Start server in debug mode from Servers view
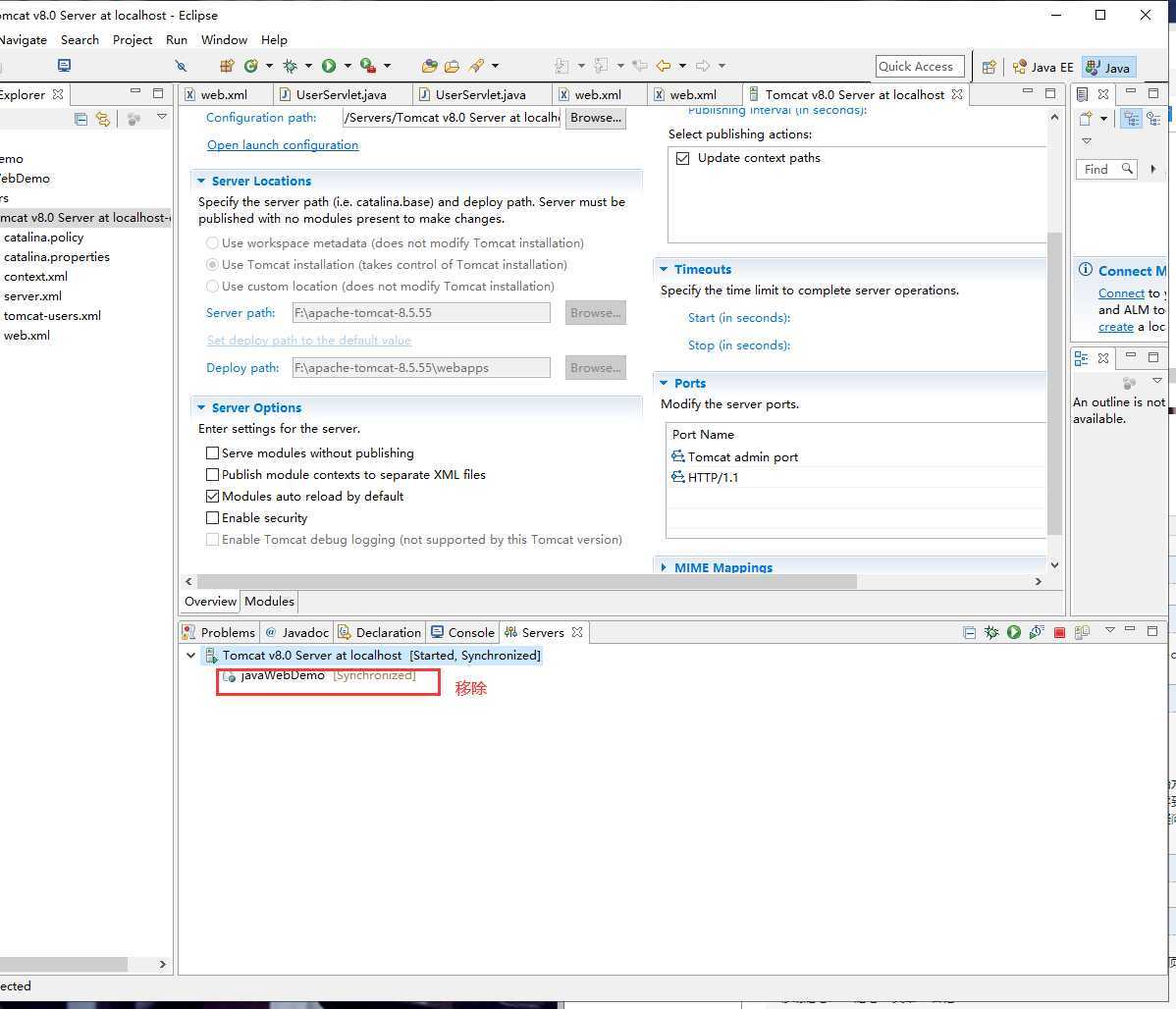Screen dimensions: 1176x1009 tap(991, 632)
